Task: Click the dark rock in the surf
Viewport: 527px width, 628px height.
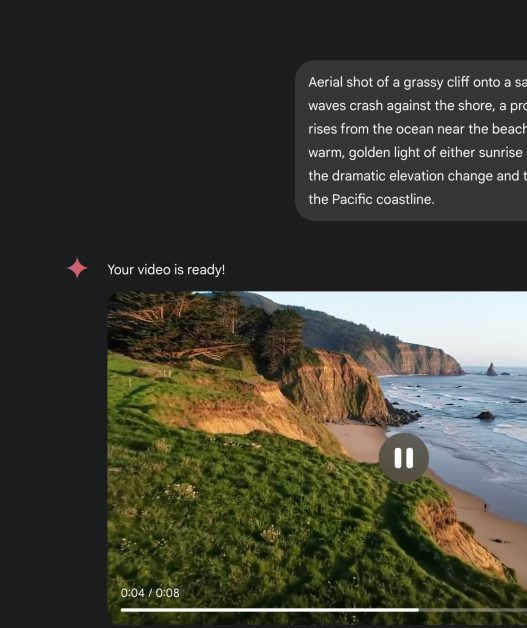Action: (x=485, y=415)
